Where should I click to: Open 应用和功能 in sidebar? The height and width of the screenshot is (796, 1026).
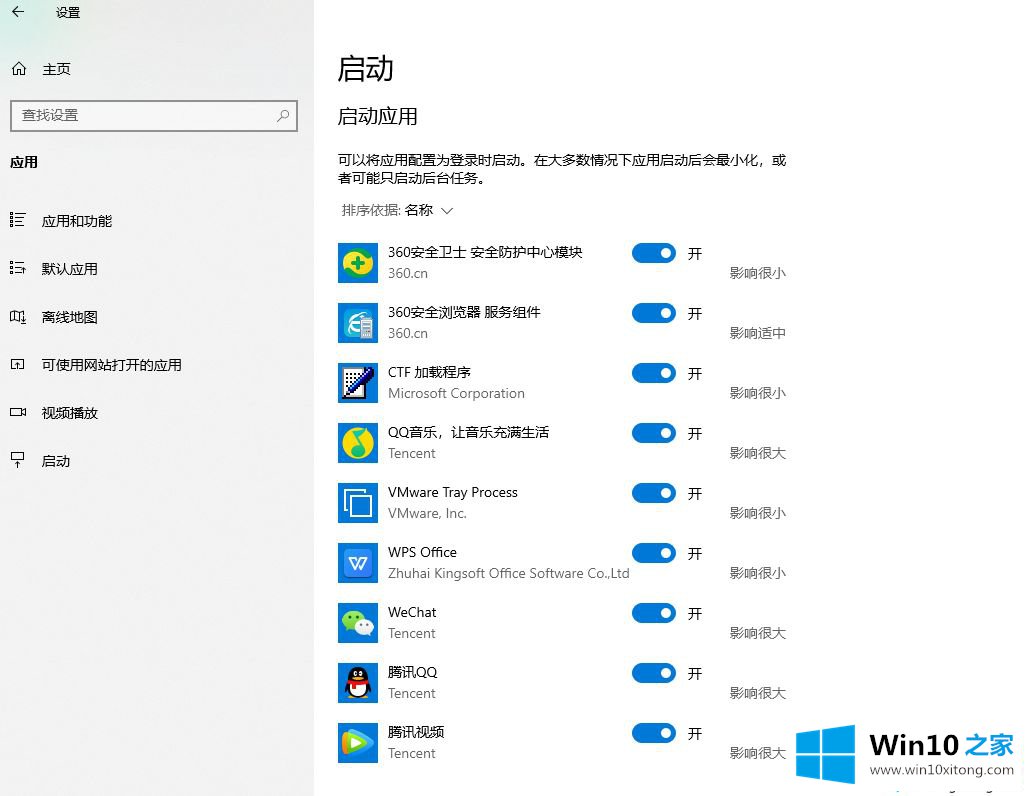(76, 221)
